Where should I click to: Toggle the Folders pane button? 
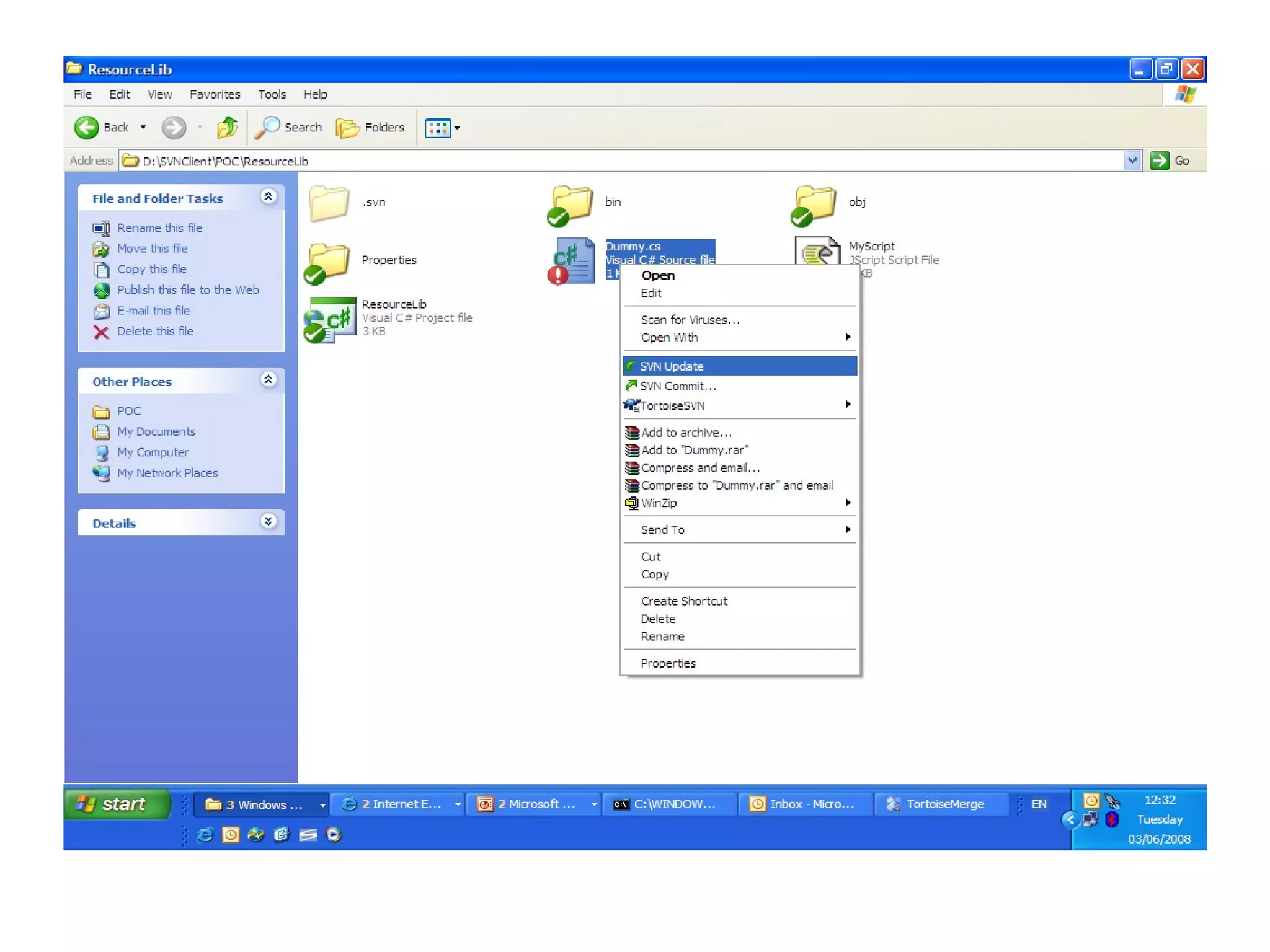[x=370, y=128]
